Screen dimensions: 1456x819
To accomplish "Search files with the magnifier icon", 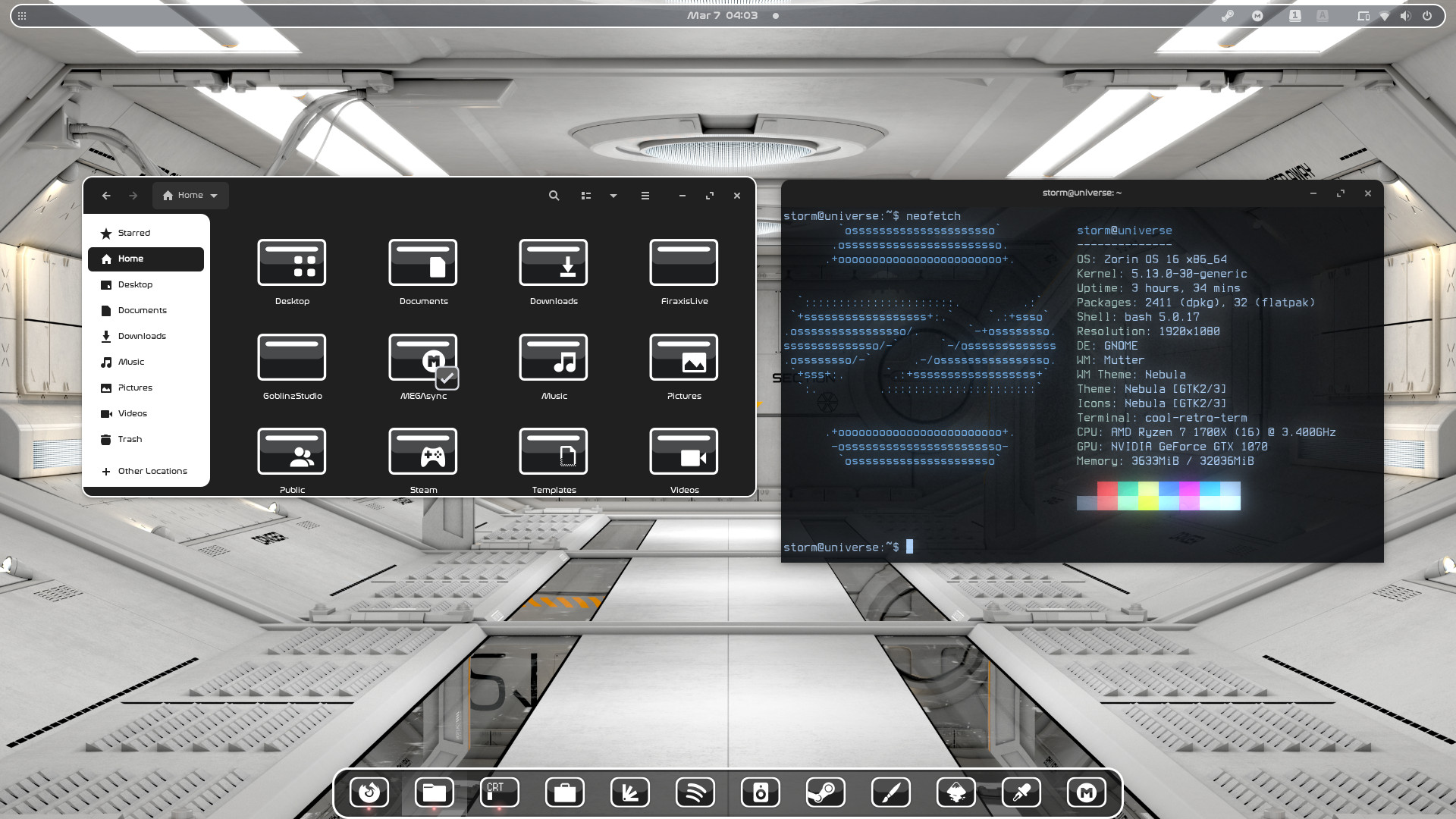I will click(554, 196).
